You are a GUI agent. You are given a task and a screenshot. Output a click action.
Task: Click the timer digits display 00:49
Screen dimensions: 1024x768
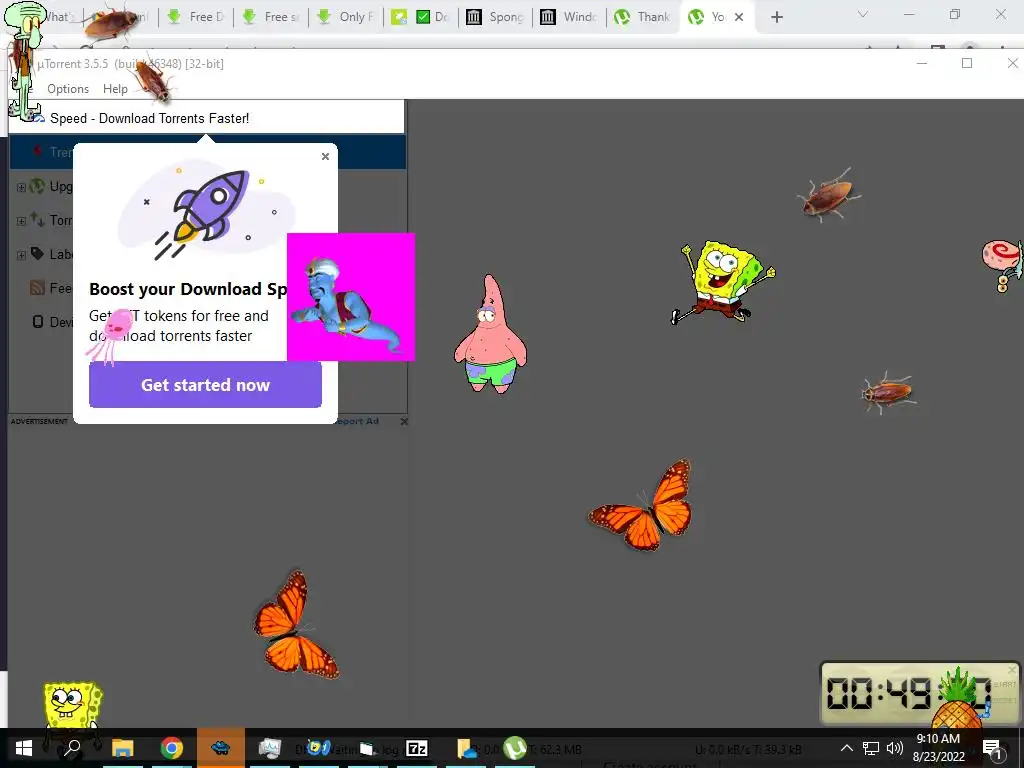[908, 694]
